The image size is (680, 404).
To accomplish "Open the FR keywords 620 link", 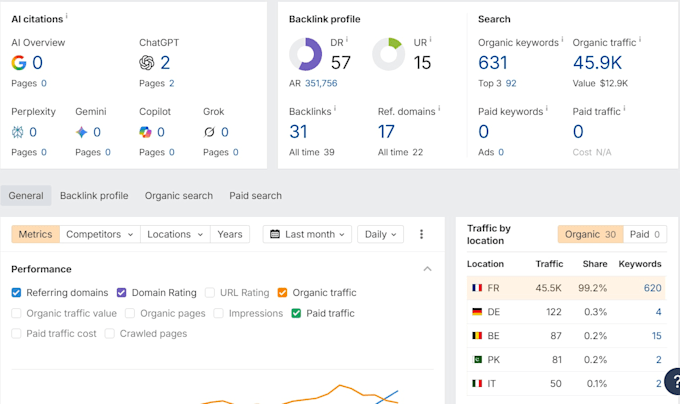I will (x=653, y=288).
